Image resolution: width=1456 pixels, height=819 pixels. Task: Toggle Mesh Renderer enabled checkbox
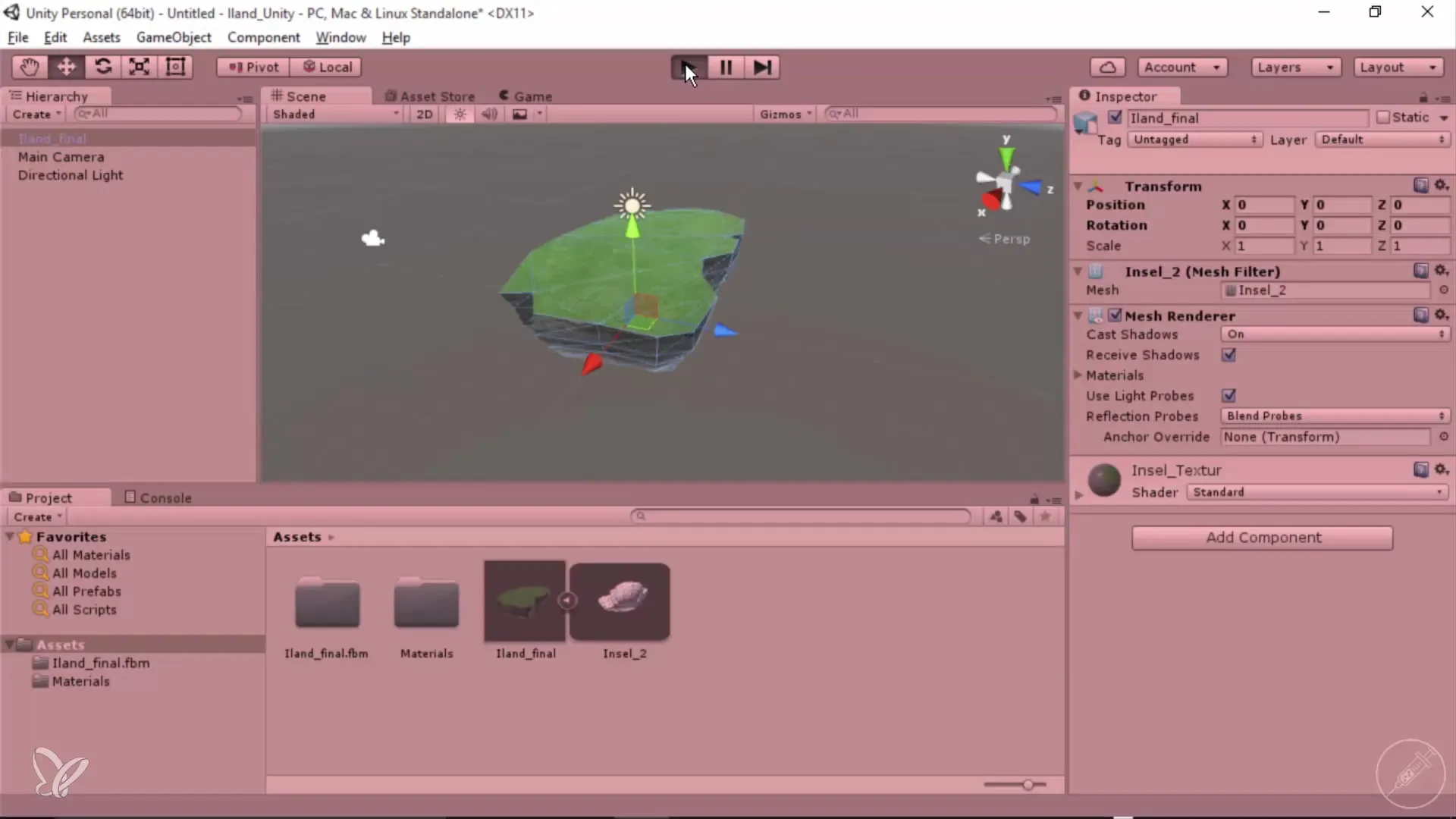1115,315
